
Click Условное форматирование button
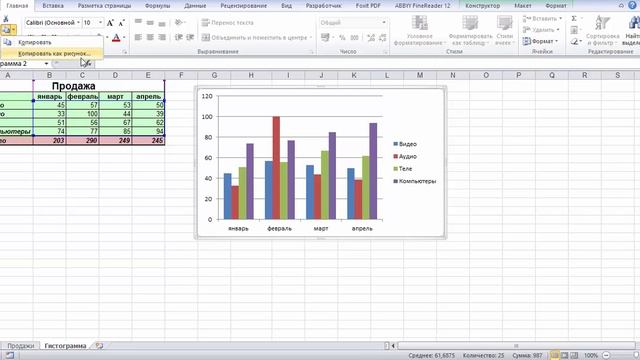pos(419,31)
